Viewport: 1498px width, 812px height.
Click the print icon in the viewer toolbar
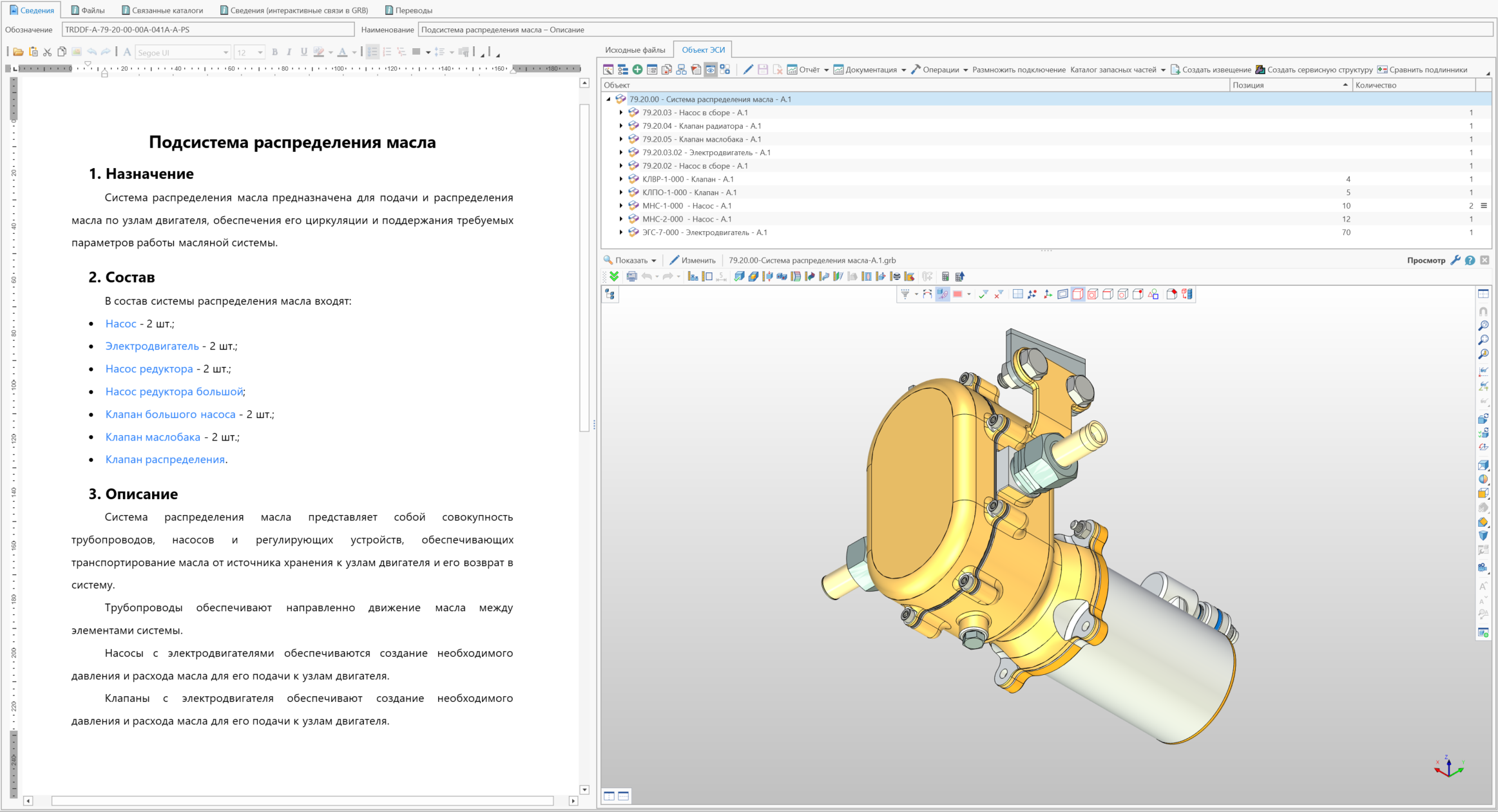tap(631, 276)
